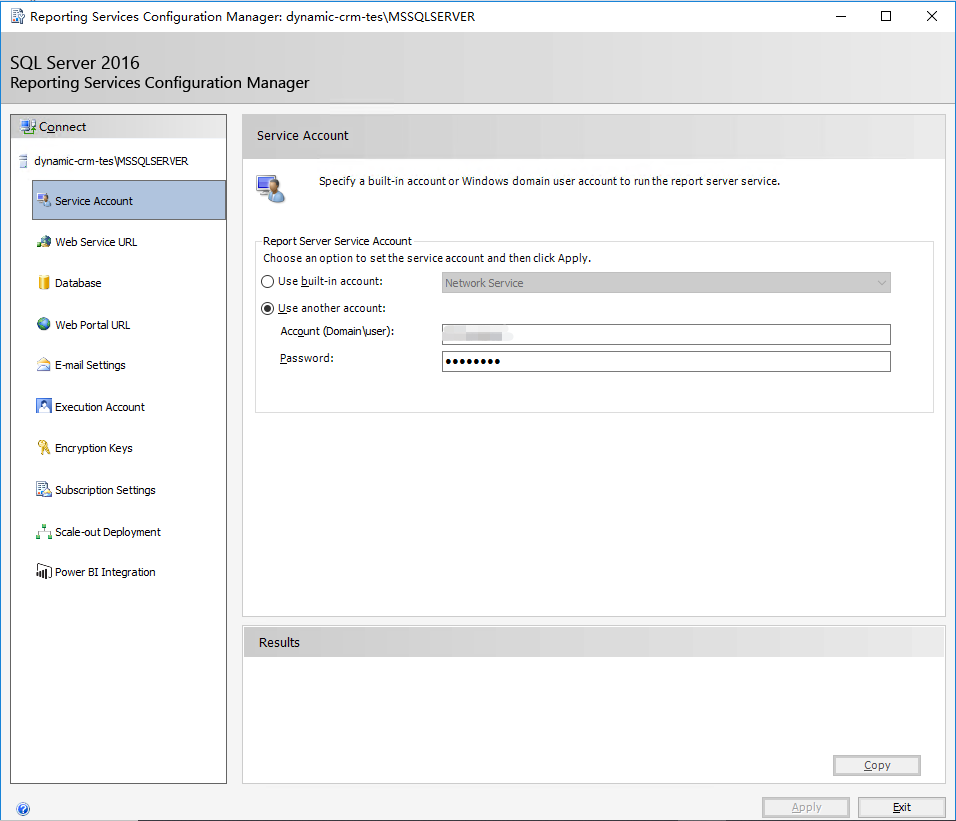
Task: Focus the Account (Domain\user) input field
Action: tap(666, 335)
